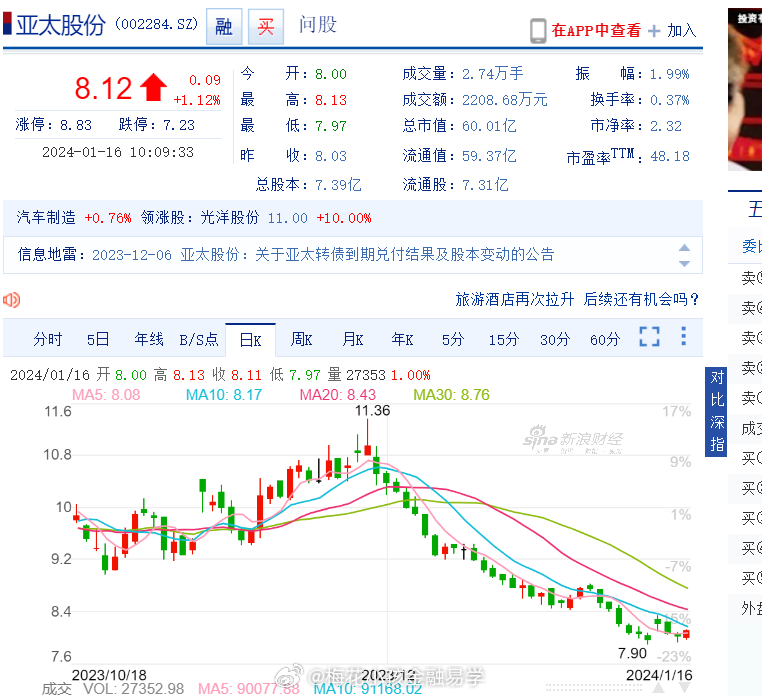Open 光洋股份 leading stock link
762x696 pixels.
pos(230,217)
